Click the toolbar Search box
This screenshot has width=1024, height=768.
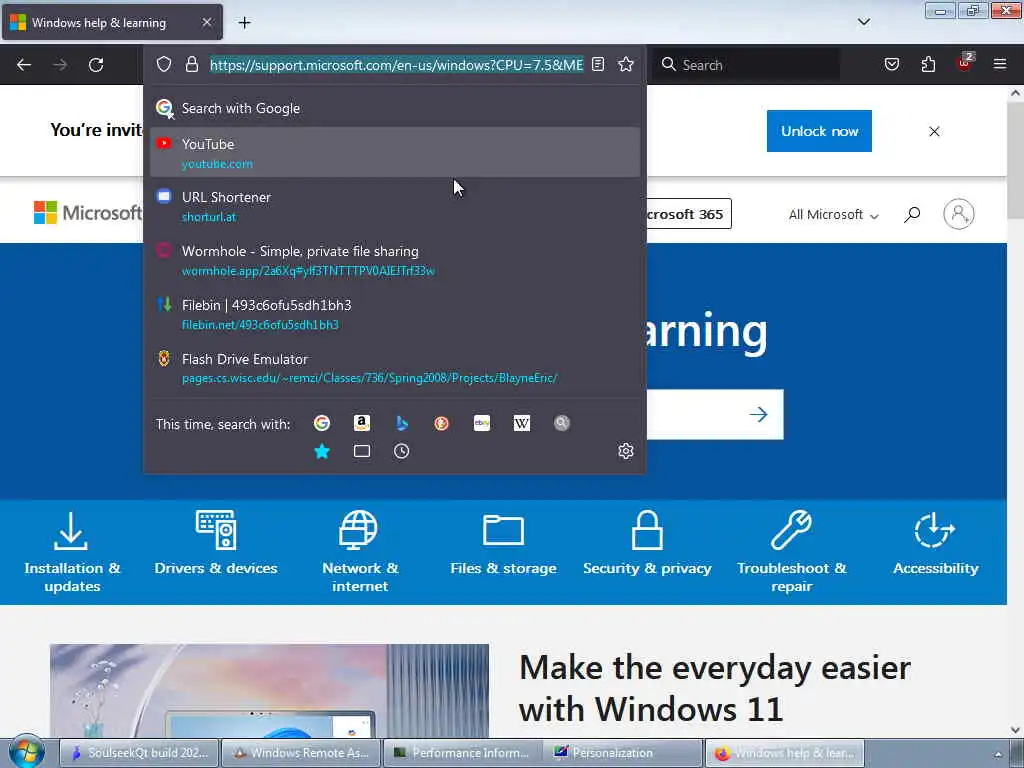tap(746, 65)
